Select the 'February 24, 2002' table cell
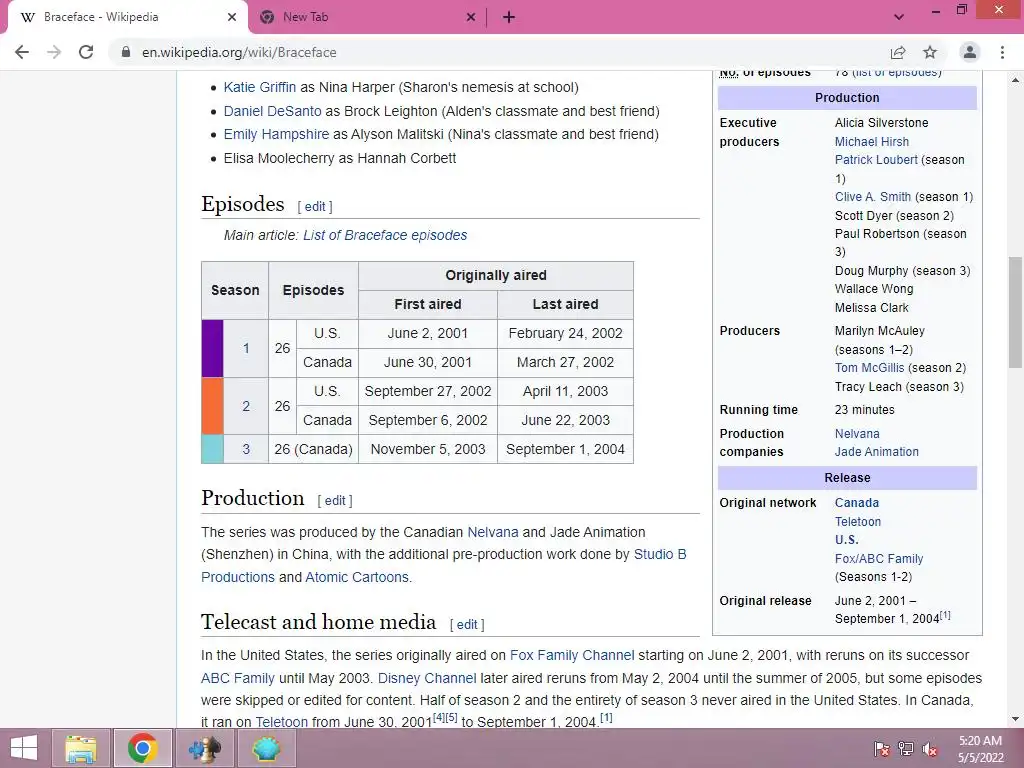Viewport: 1024px width, 768px height. coord(566,334)
